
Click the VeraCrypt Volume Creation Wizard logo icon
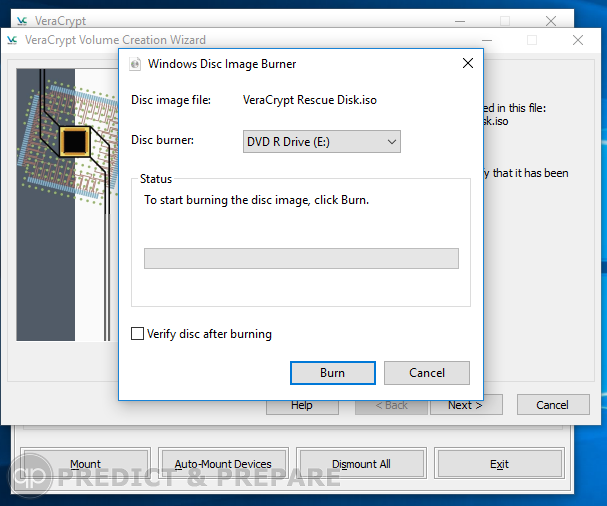(12, 40)
